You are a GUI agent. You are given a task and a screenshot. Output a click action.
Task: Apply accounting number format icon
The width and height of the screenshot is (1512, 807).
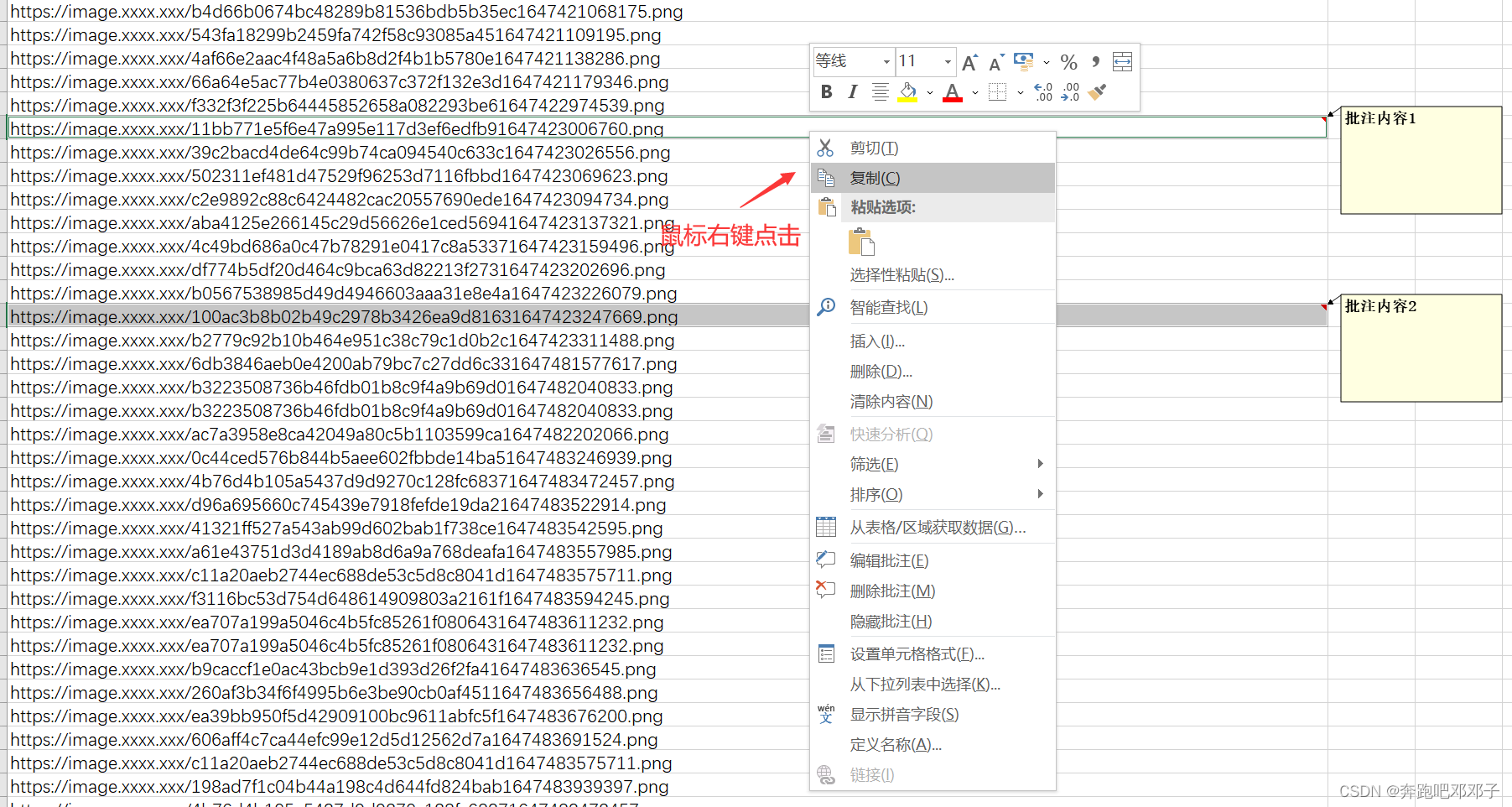[1024, 62]
